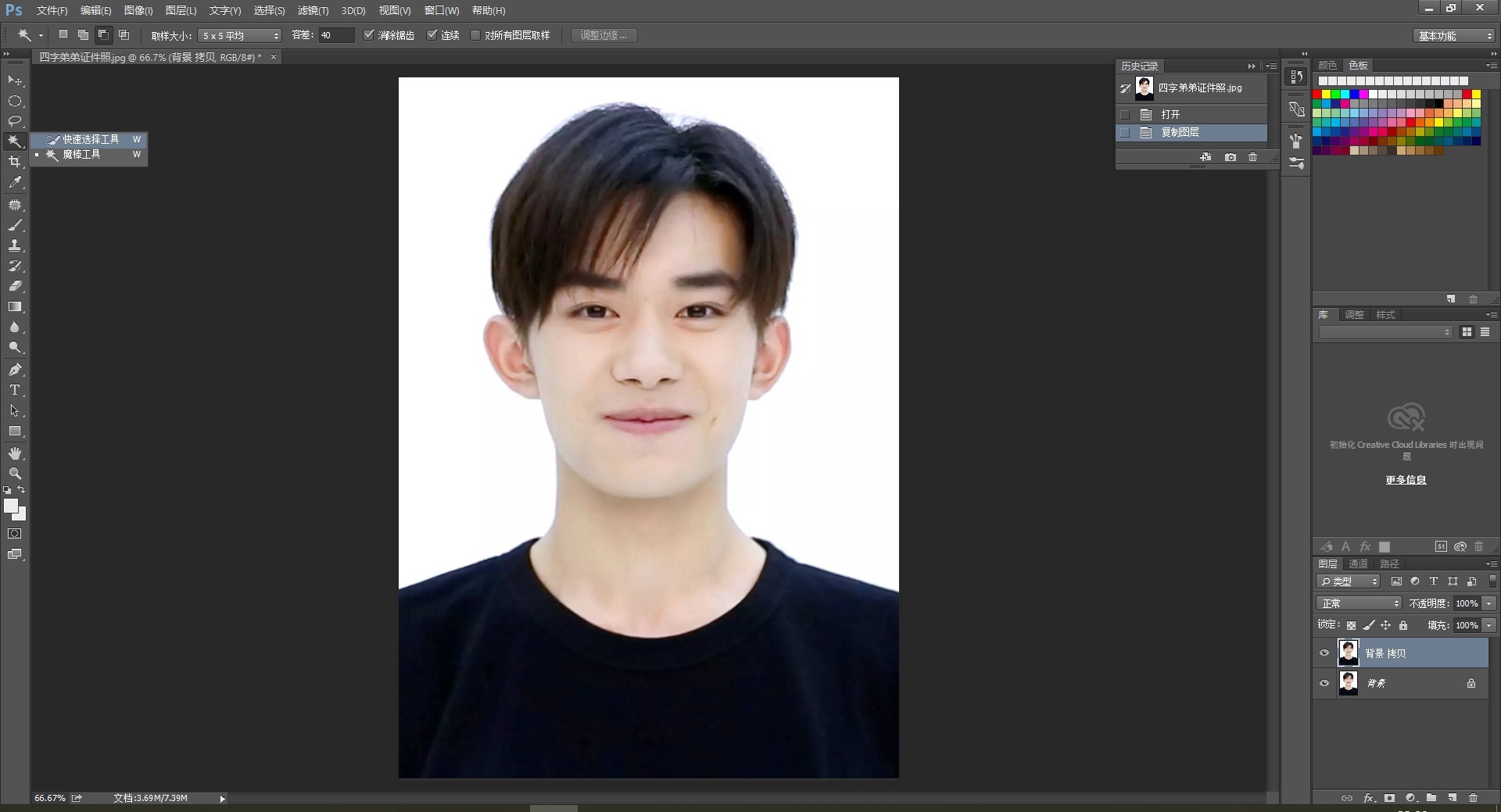
Task: Select the Elliptical Marquee tool
Action: coord(15,101)
